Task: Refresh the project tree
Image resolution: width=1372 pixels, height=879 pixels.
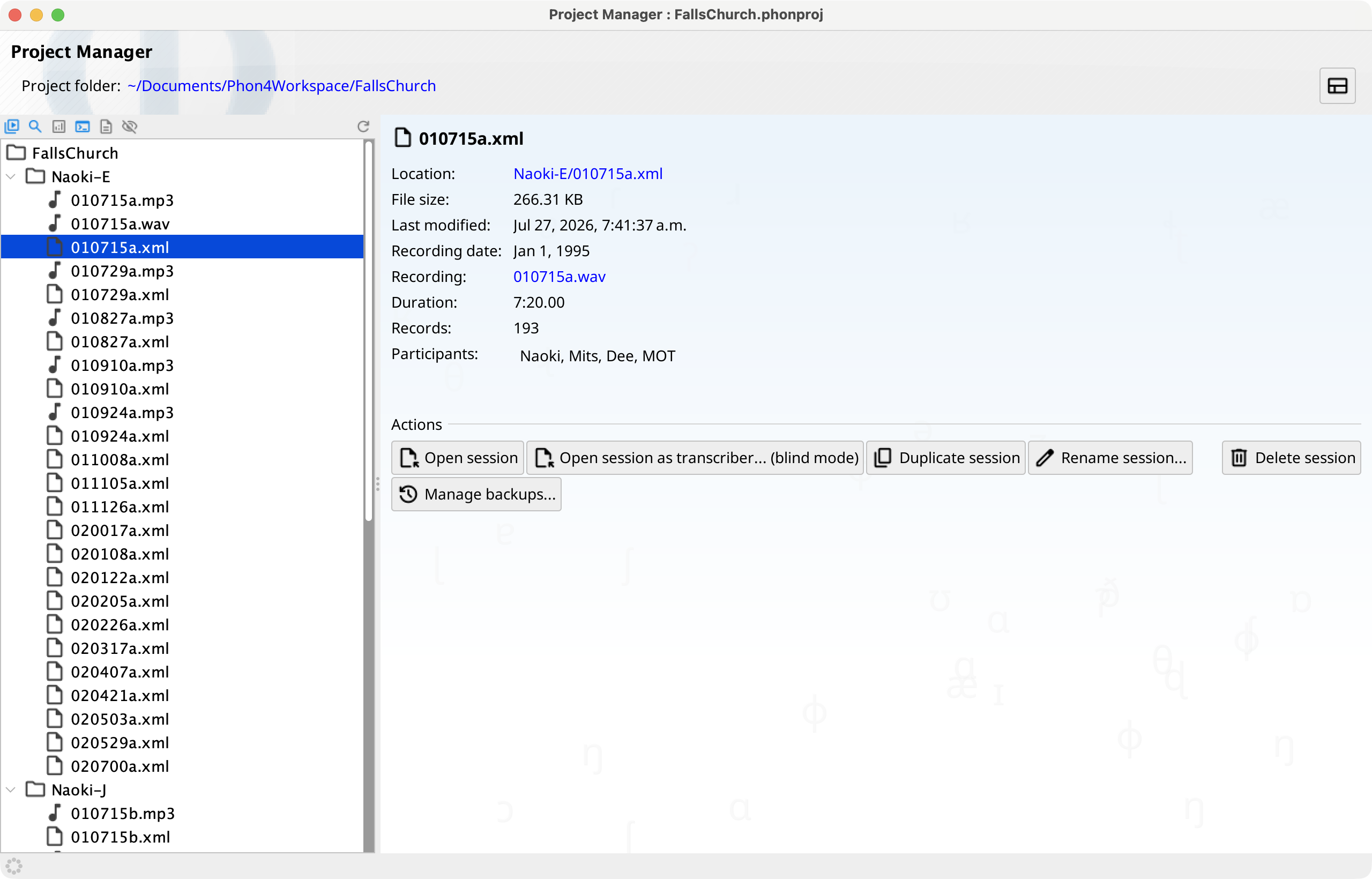Action: pyautogui.click(x=363, y=126)
